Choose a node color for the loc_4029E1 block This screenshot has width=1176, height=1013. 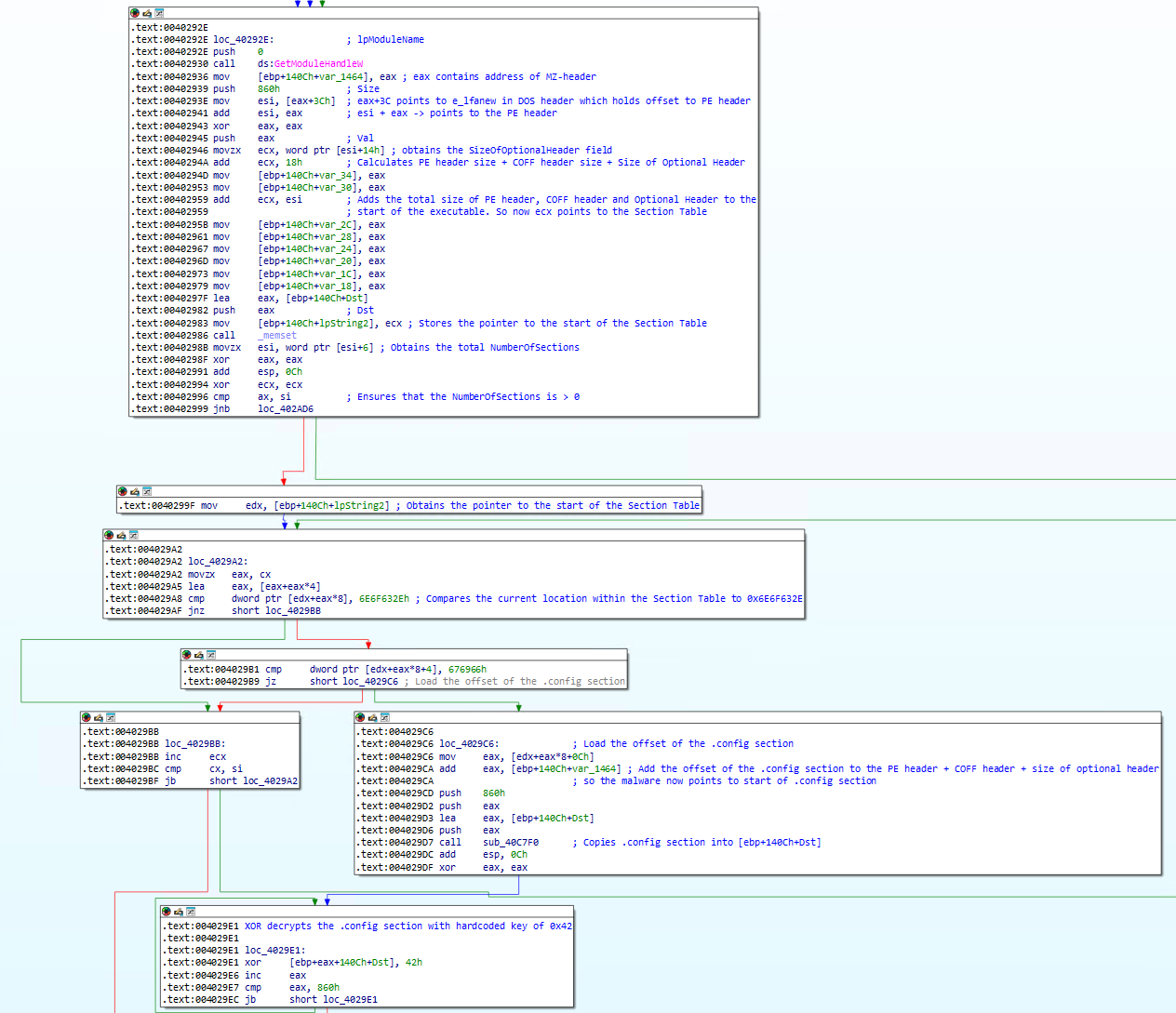click(x=167, y=912)
